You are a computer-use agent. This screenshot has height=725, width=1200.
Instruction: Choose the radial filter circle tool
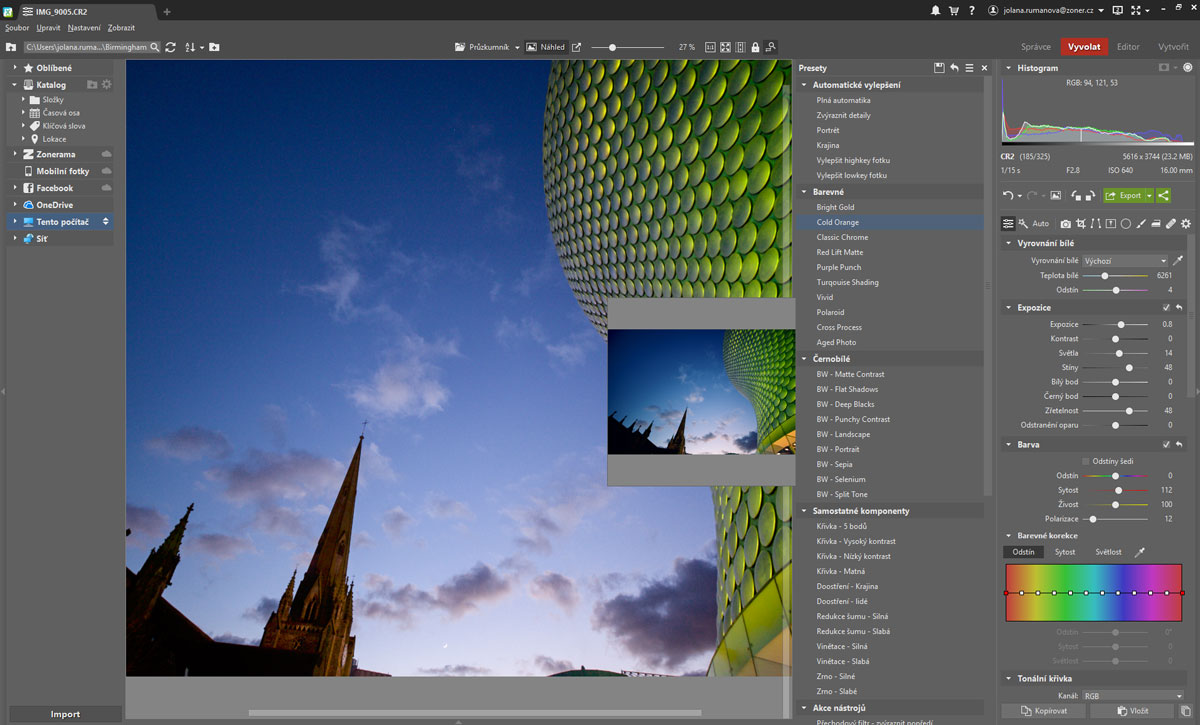[x=1125, y=224]
